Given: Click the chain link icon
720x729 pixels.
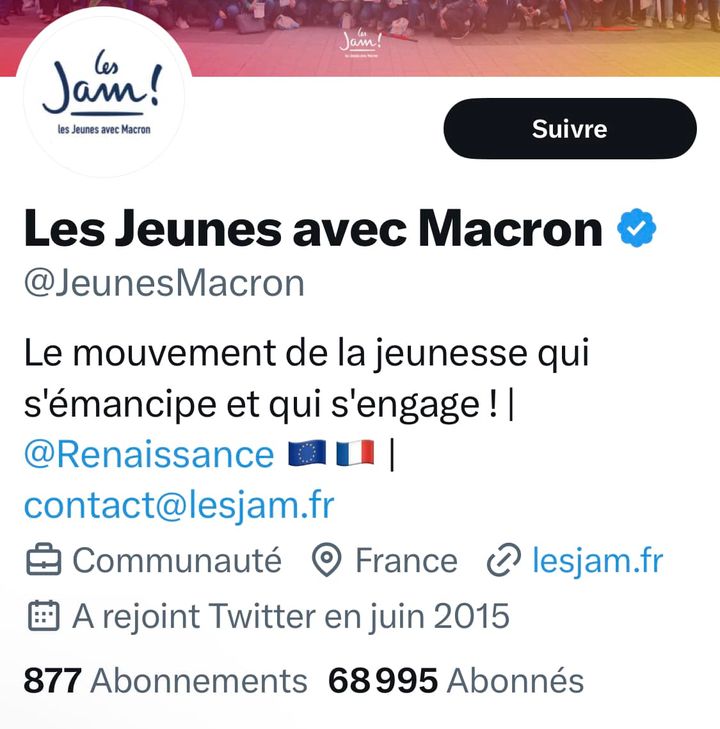Looking at the screenshot, I should click(502, 561).
